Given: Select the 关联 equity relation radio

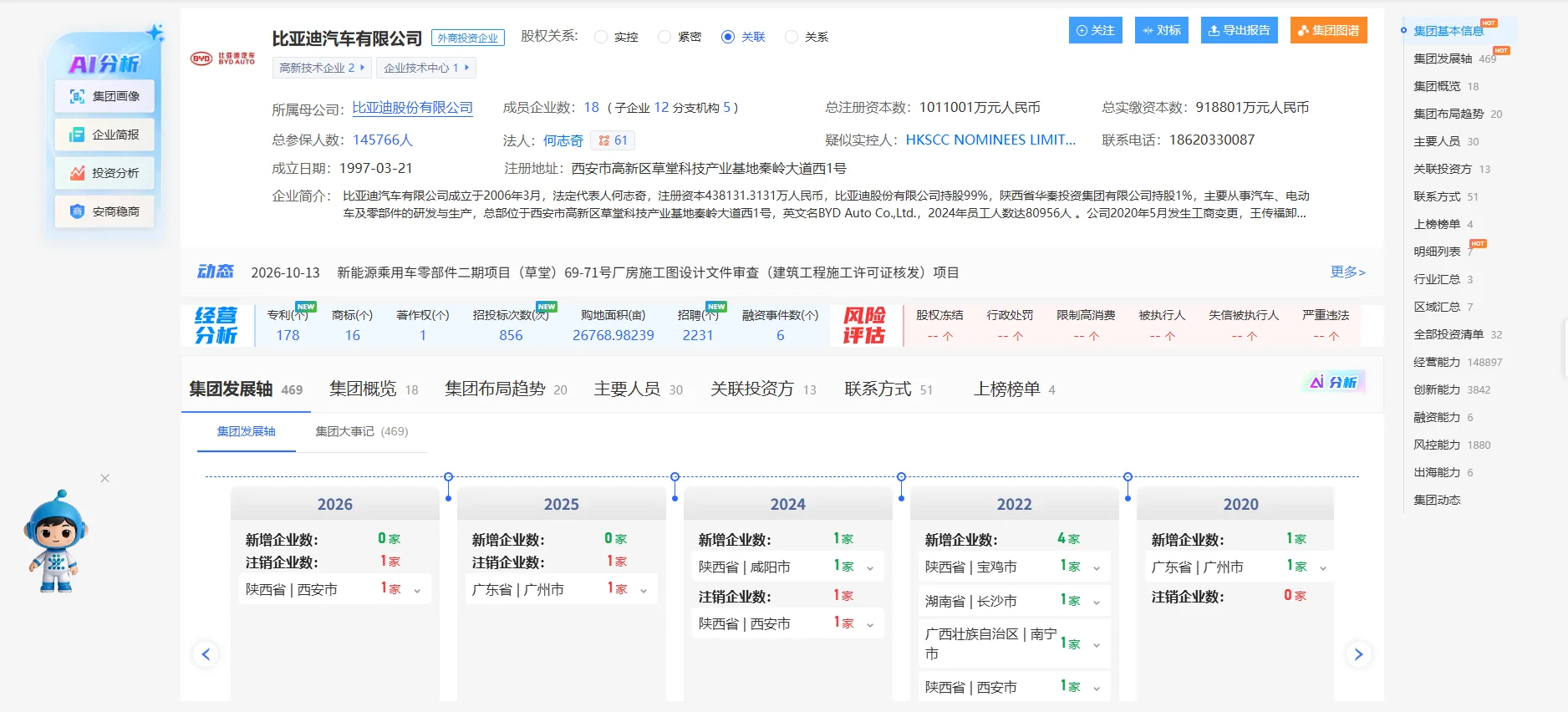Looking at the screenshot, I should pyautogui.click(x=728, y=37).
